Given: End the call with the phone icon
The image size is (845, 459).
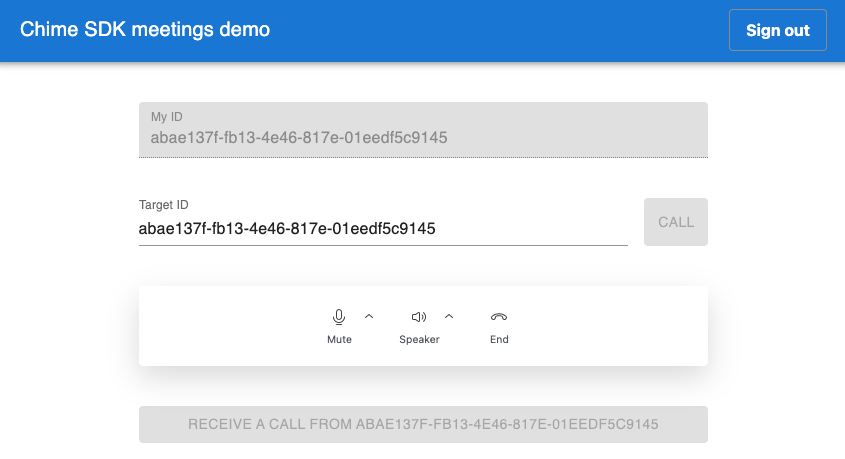Looking at the screenshot, I should 499,317.
